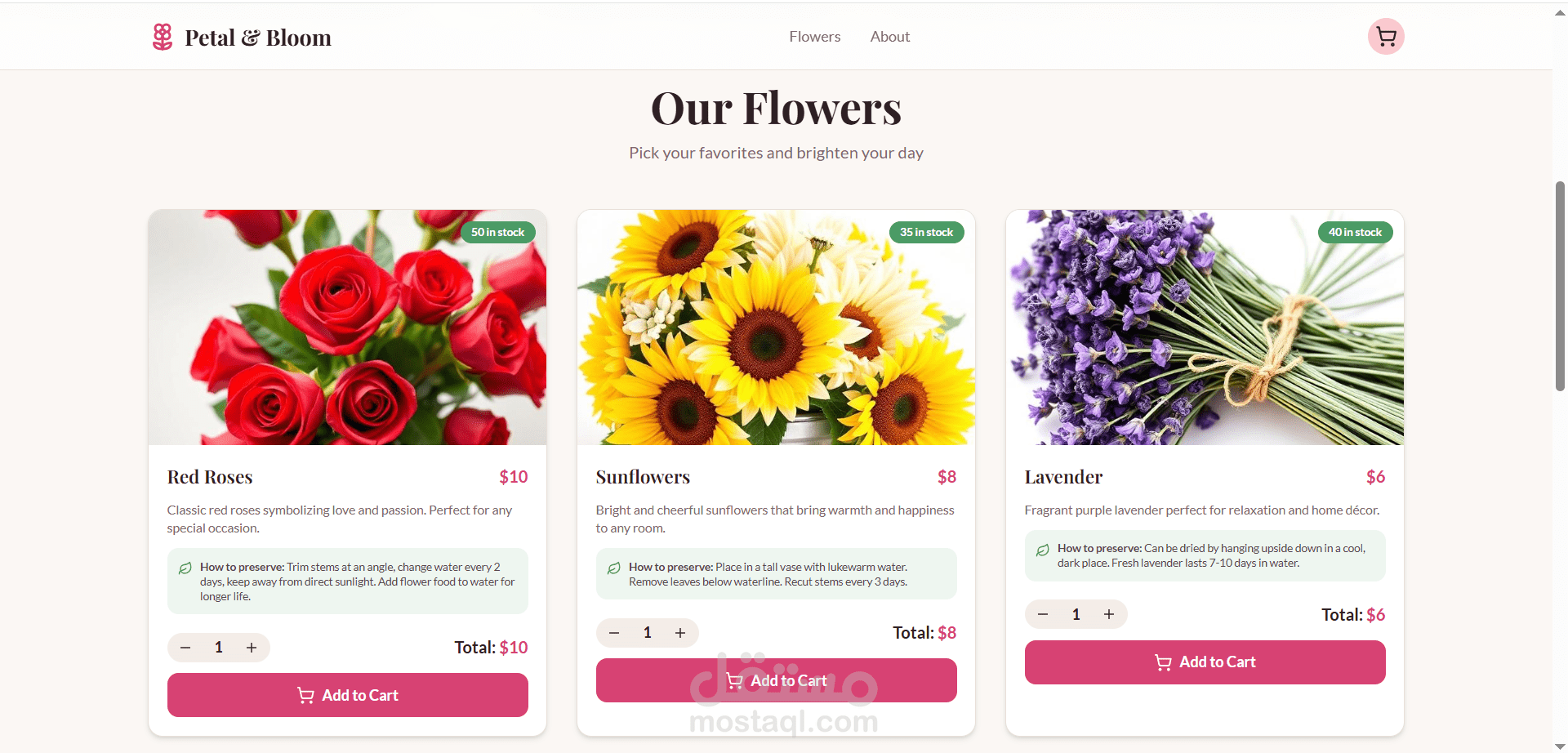Image resolution: width=1568 pixels, height=753 pixels.
Task: Increase Sunflowers quantity with plus icon
Action: tap(680, 633)
